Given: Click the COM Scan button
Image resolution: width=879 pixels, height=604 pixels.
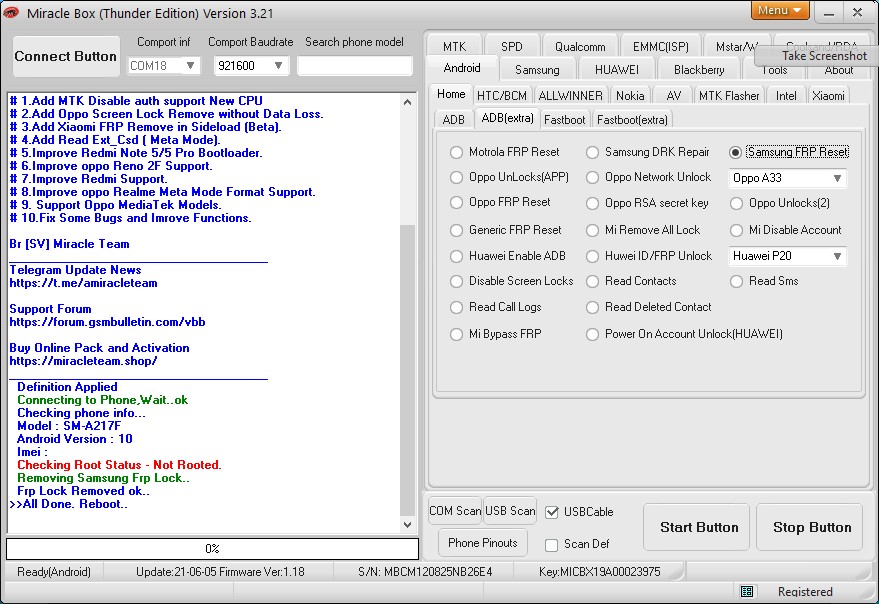Looking at the screenshot, I should [455, 511].
